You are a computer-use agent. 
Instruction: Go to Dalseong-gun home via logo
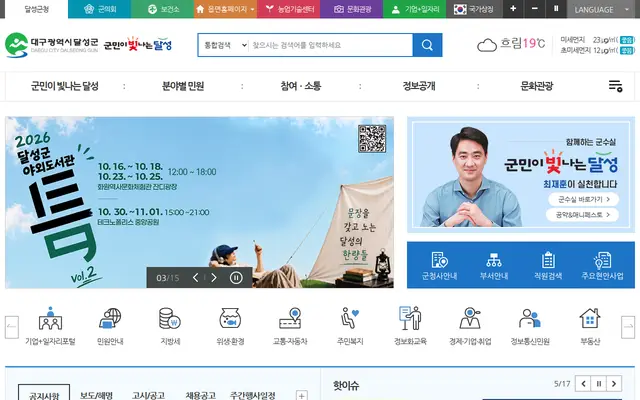tap(51, 45)
